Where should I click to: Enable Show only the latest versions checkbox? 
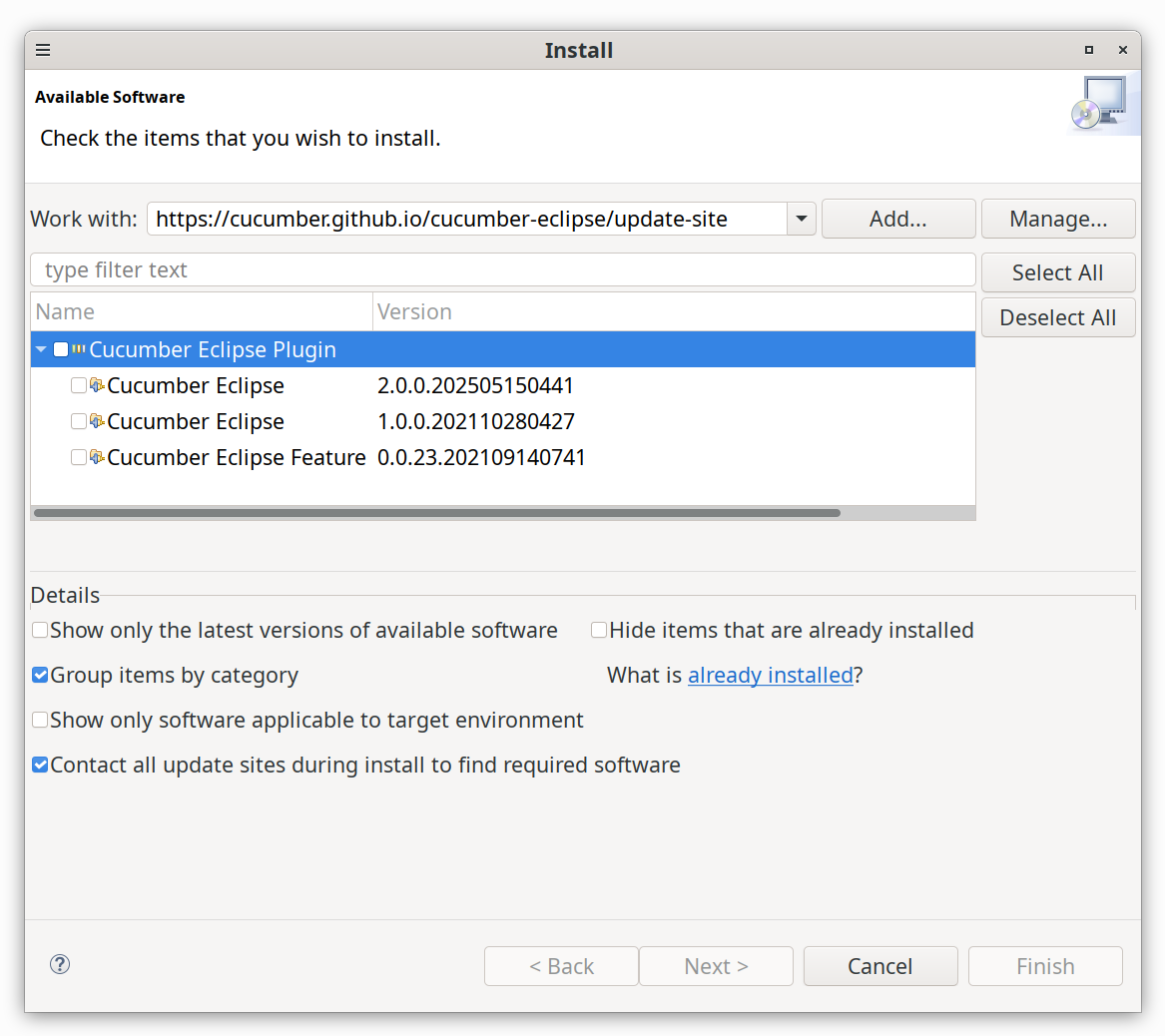tap(40, 630)
